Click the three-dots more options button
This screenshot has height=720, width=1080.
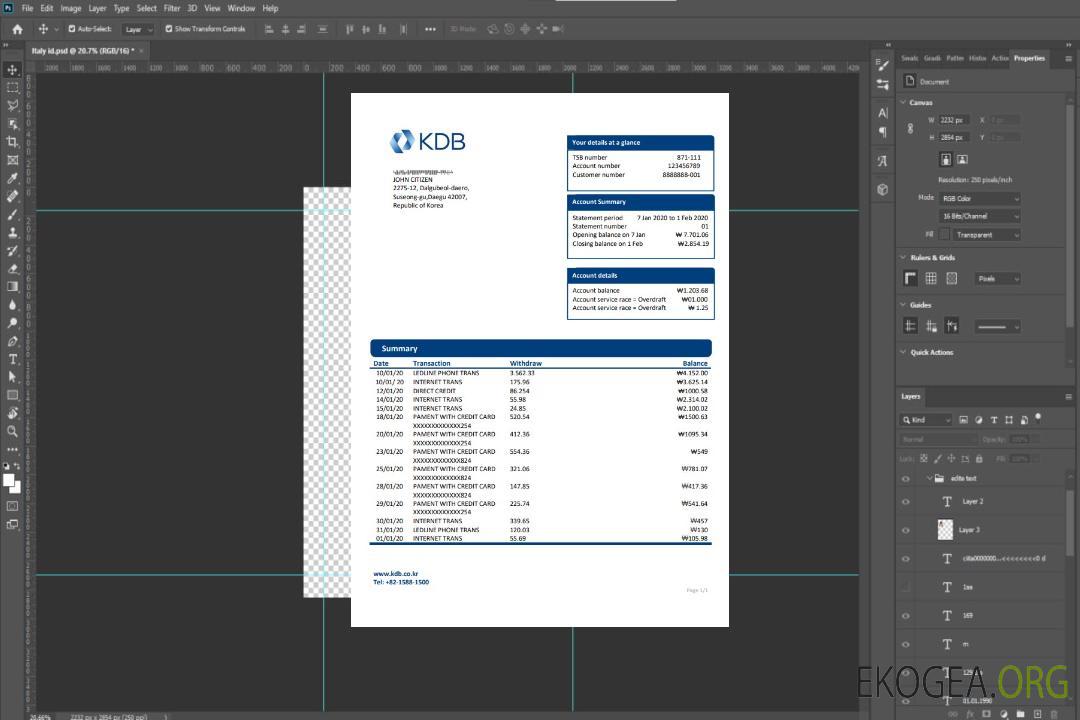(x=430, y=29)
